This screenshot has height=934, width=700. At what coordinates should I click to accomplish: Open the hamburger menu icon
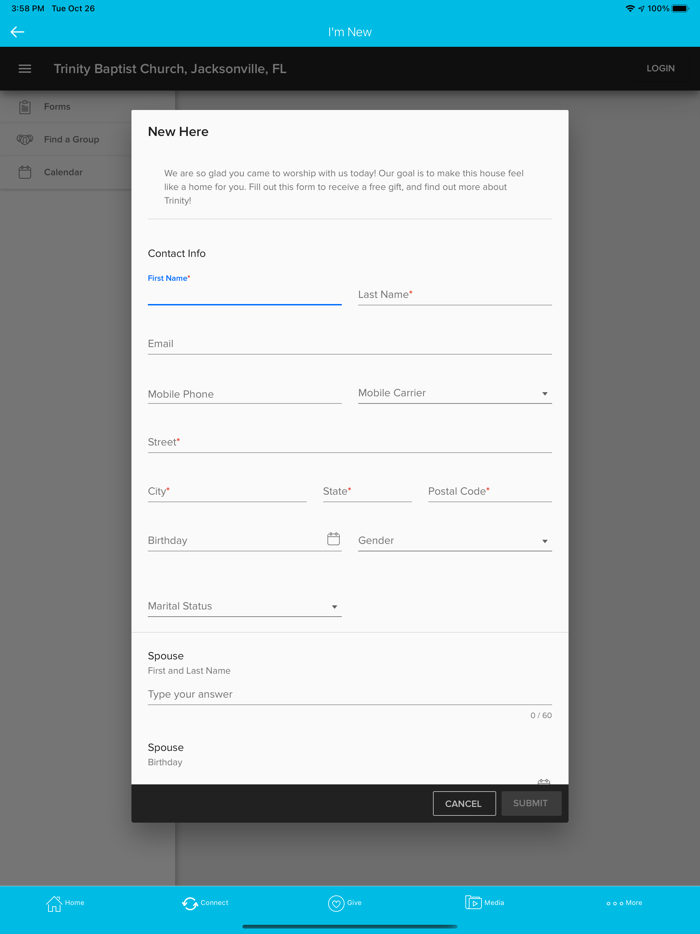pos(25,69)
